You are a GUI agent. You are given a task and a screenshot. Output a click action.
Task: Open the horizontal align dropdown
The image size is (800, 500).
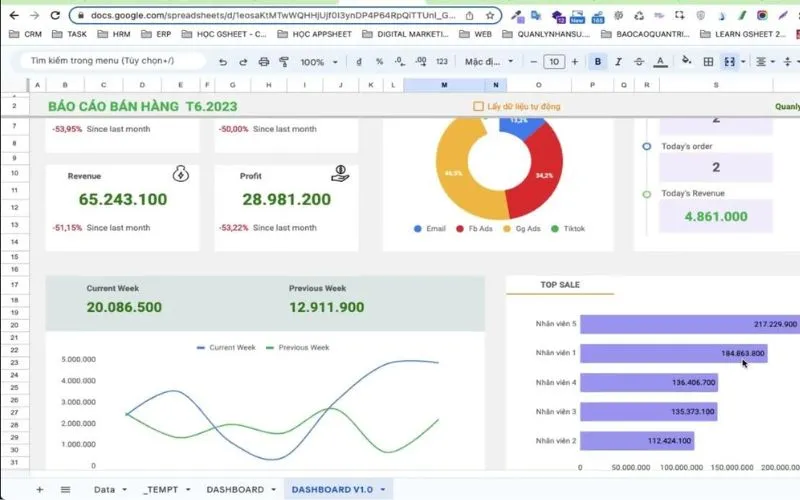coord(765,62)
